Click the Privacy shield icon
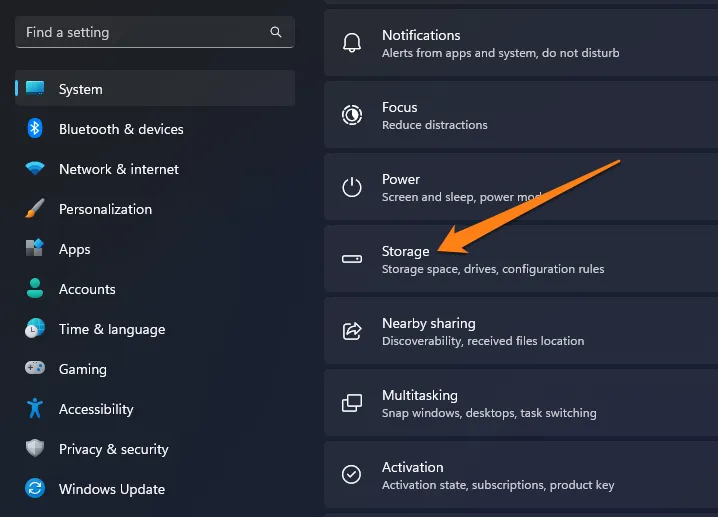718x517 pixels. pyautogui.click(x=35, y=448)
